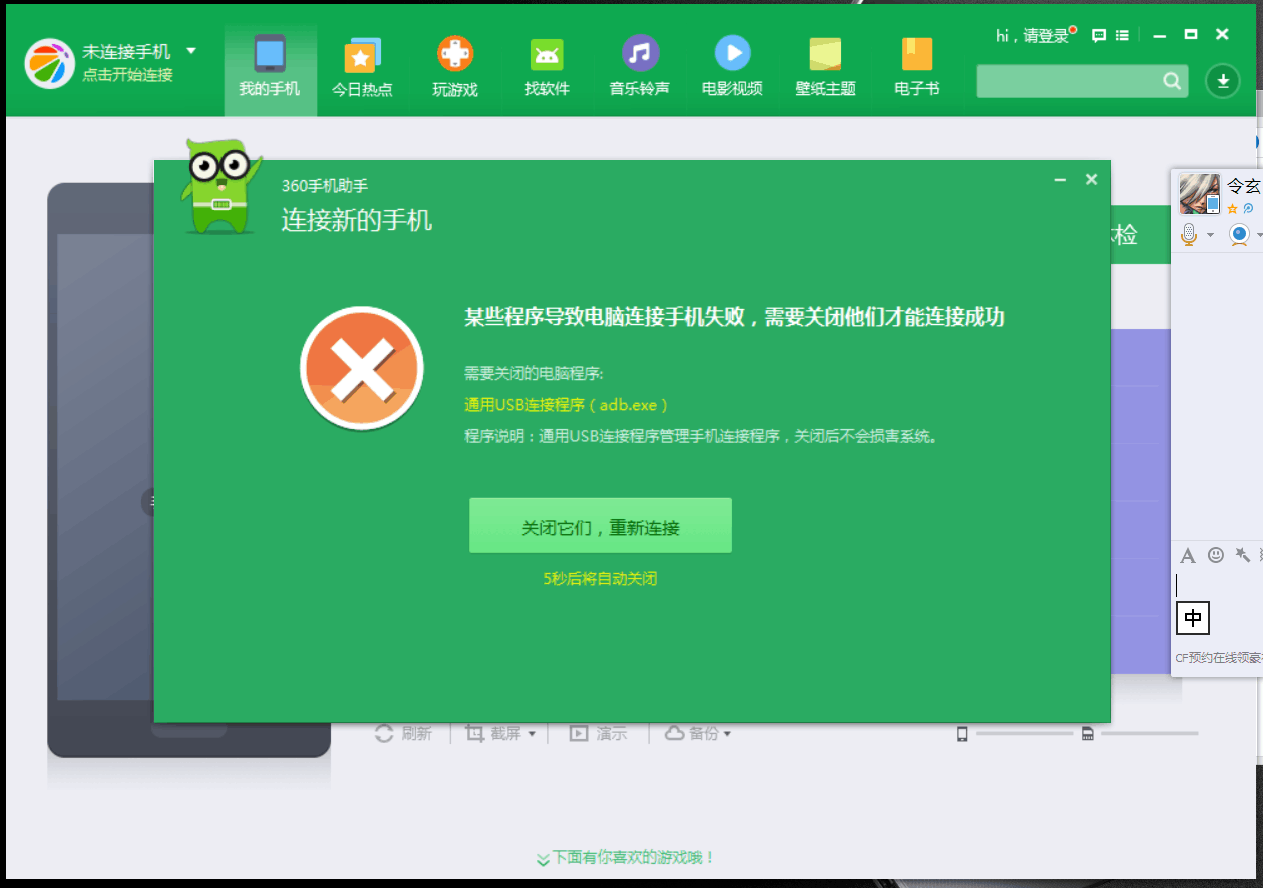Click the blue swirl icon under contact name
Viewport: 1263px width, 888px height.
click(1247, 209)
